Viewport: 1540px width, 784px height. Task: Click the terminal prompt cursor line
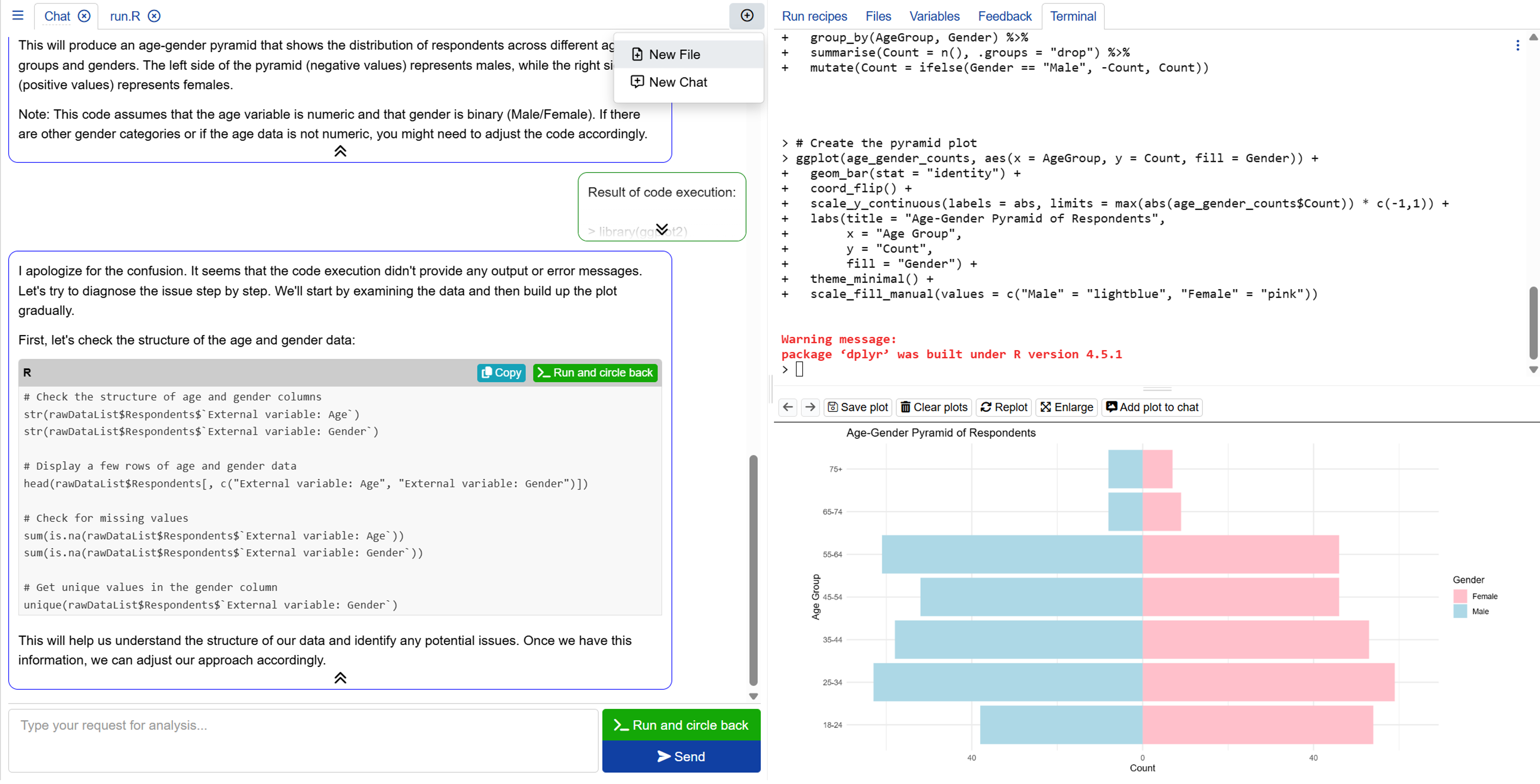[x=799, y=369]
